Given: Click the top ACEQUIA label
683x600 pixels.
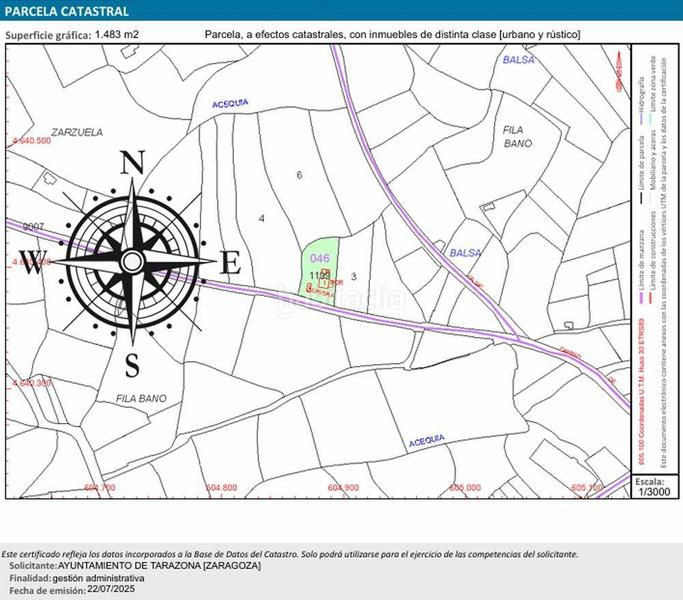Looking at the screenshot, I should tap(231, 103).
